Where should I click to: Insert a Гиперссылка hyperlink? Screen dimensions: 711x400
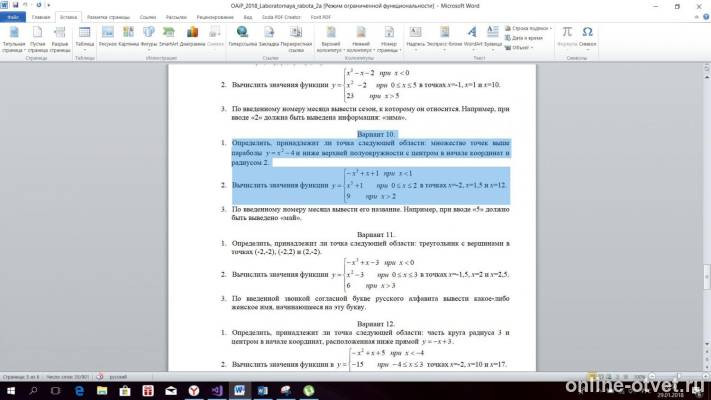click(242, 36)
